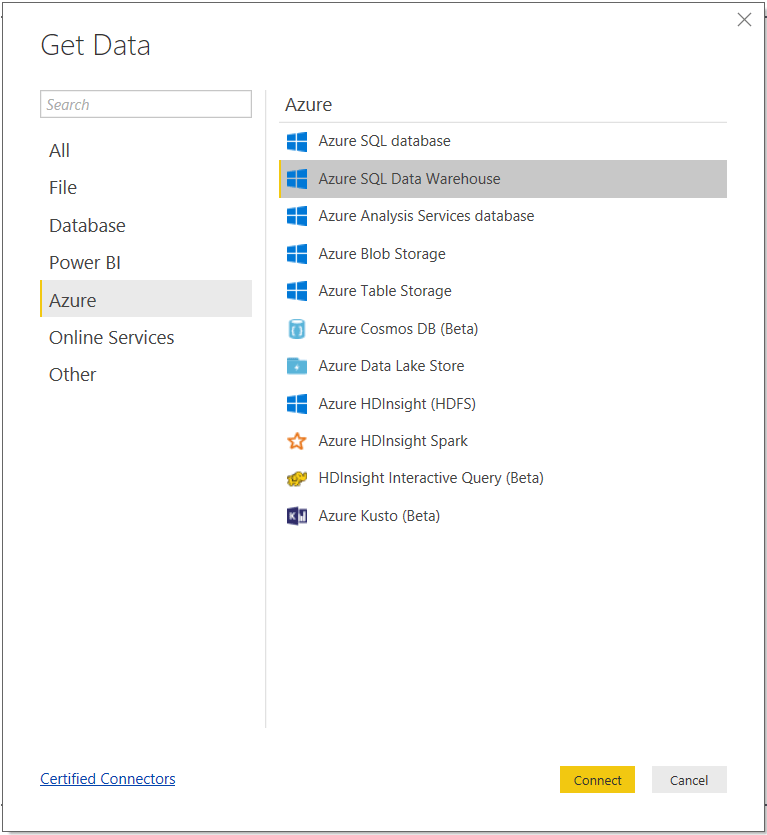Viewport: 767px width, 835px height.
Task: Click the Azure Blob Storage connector icon
Action: 296,253
